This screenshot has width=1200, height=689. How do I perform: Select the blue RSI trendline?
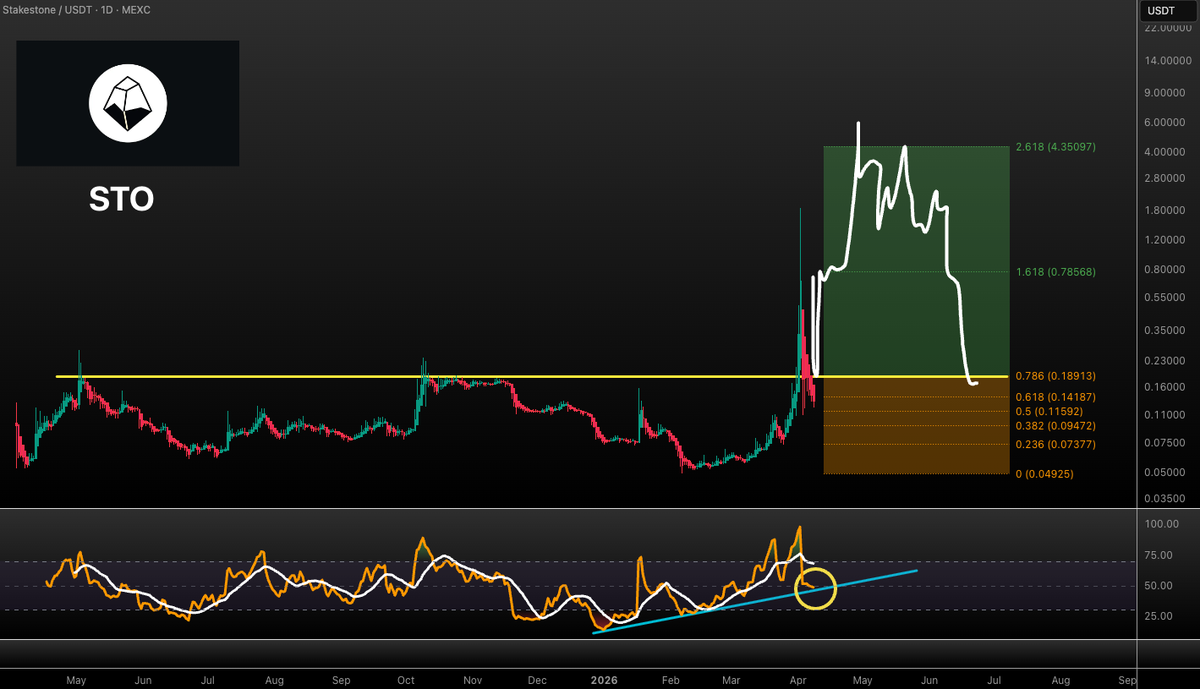(x=755, y=600)
